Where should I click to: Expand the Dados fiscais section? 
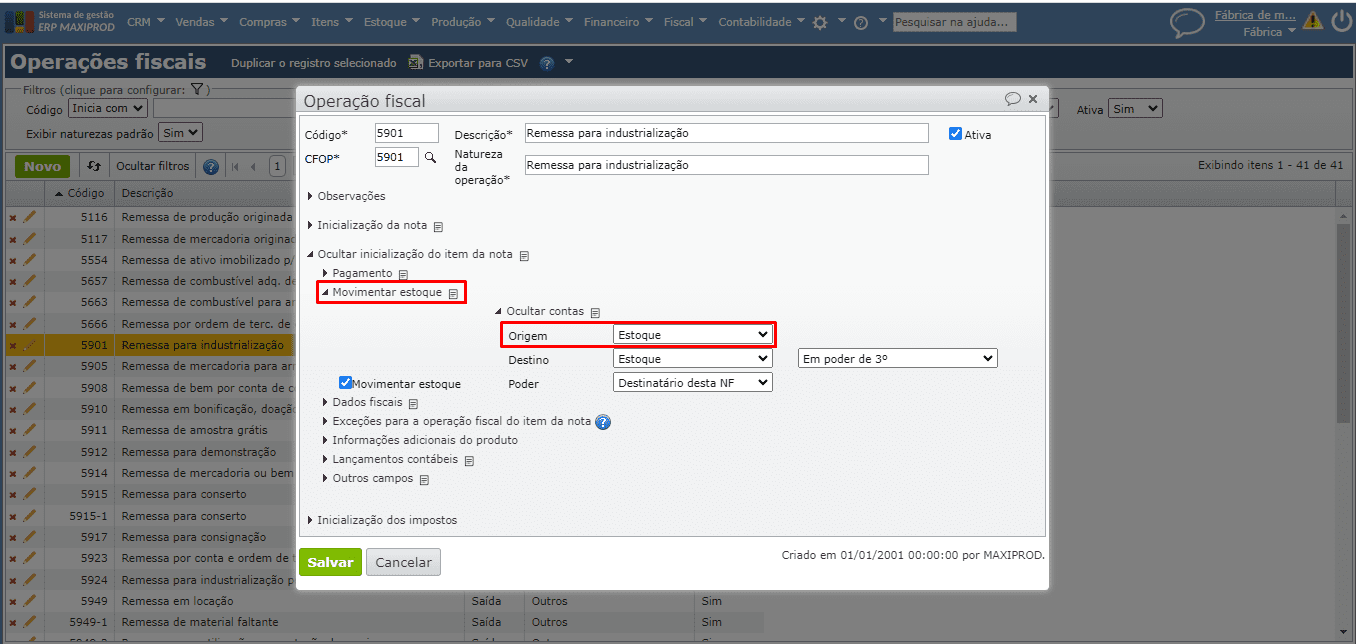(362, 402)
